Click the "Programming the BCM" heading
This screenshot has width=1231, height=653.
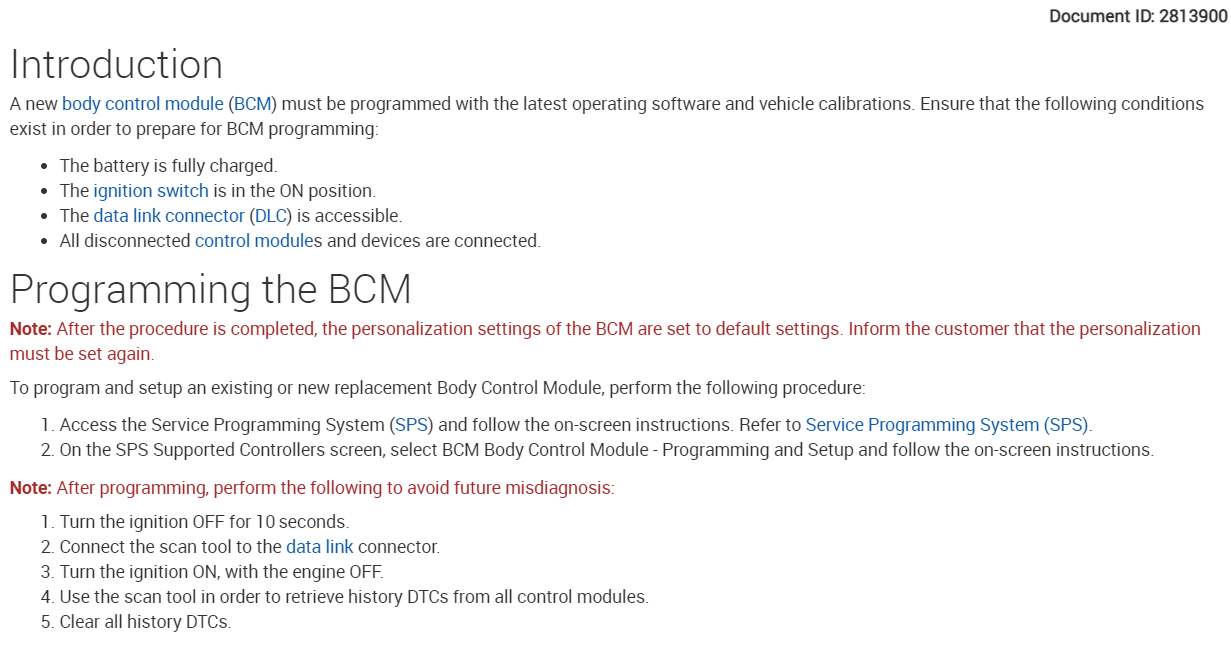[211, 290]
